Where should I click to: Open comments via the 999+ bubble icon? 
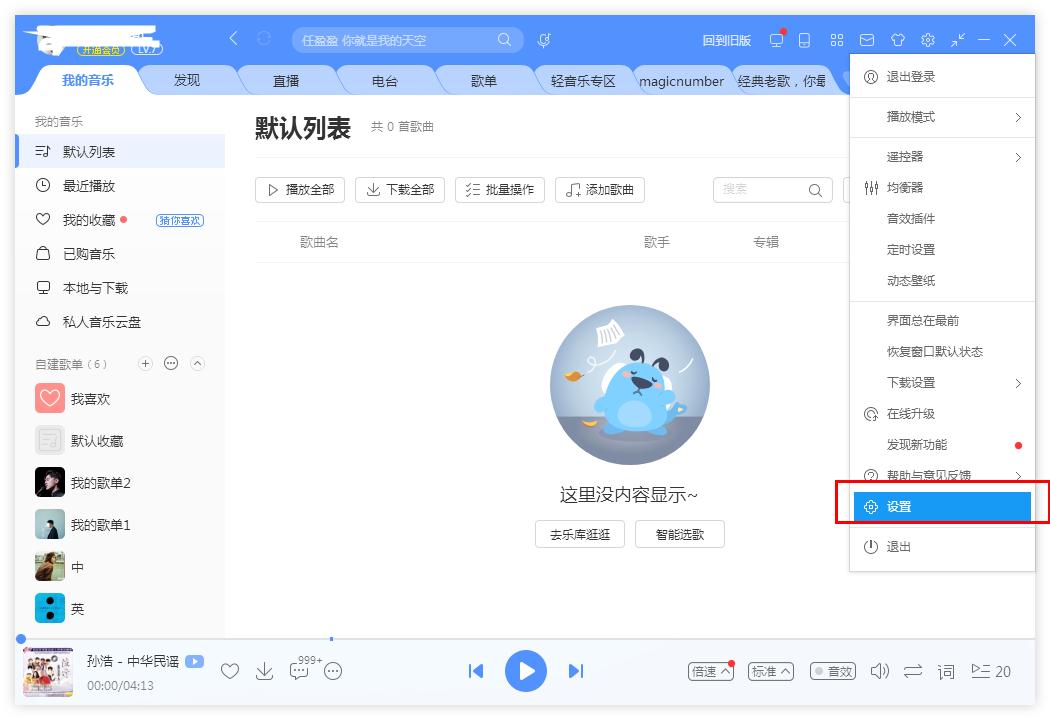(x=298, y=671)
